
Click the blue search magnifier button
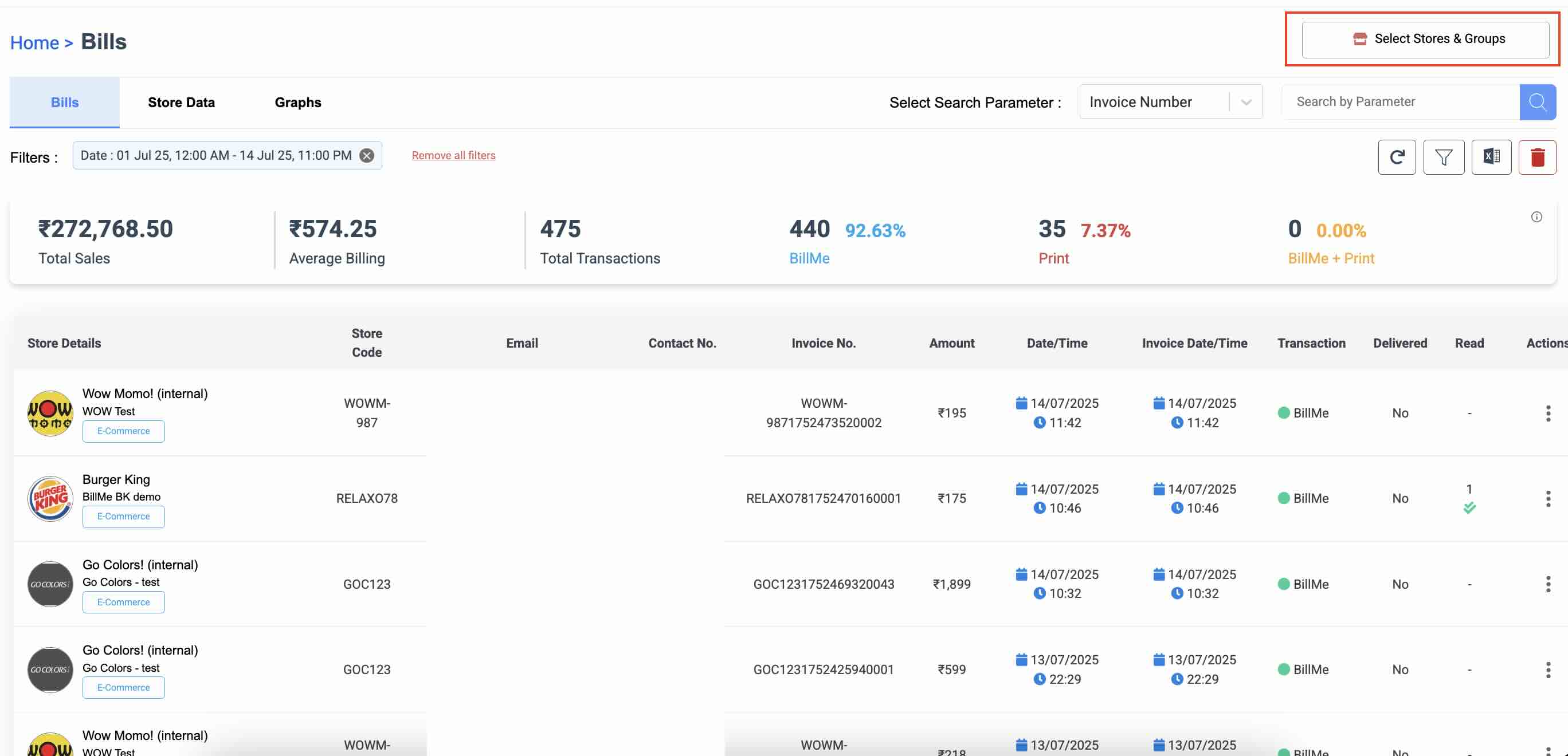click(x=1537, y=102)
